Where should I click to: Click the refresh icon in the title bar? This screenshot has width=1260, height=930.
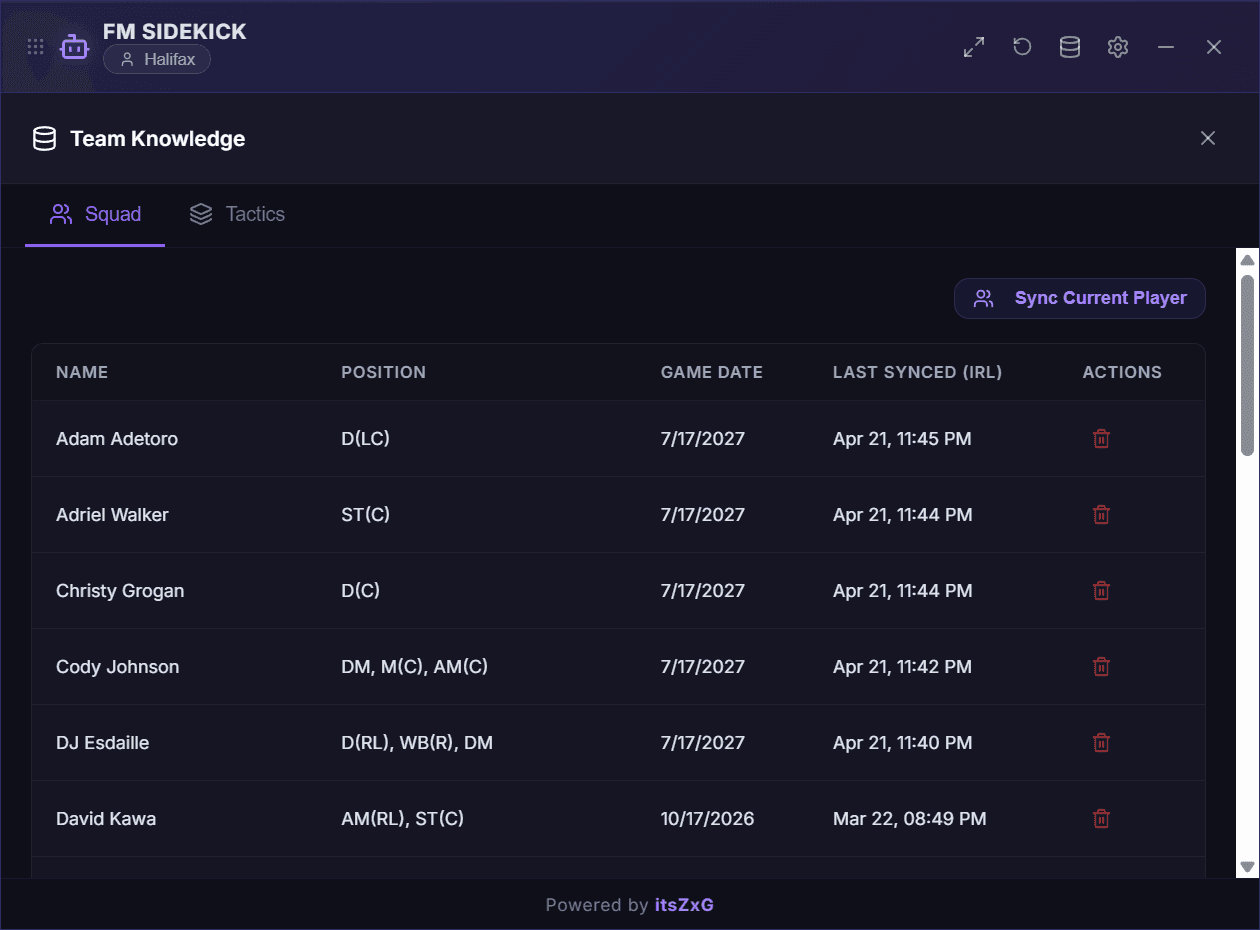[x=1022, y=47]
